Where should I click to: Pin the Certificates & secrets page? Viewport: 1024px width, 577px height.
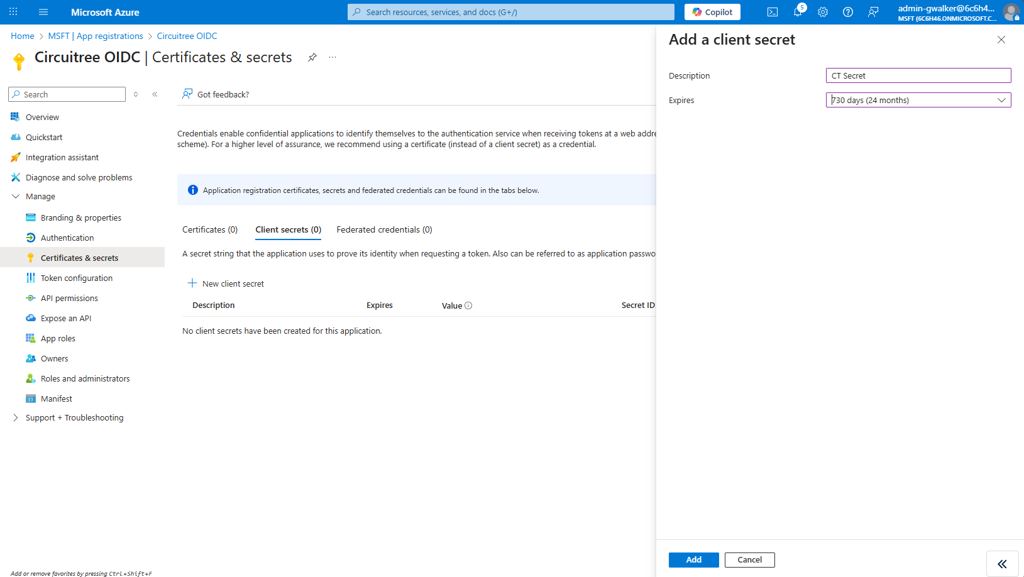pos(312,58)
